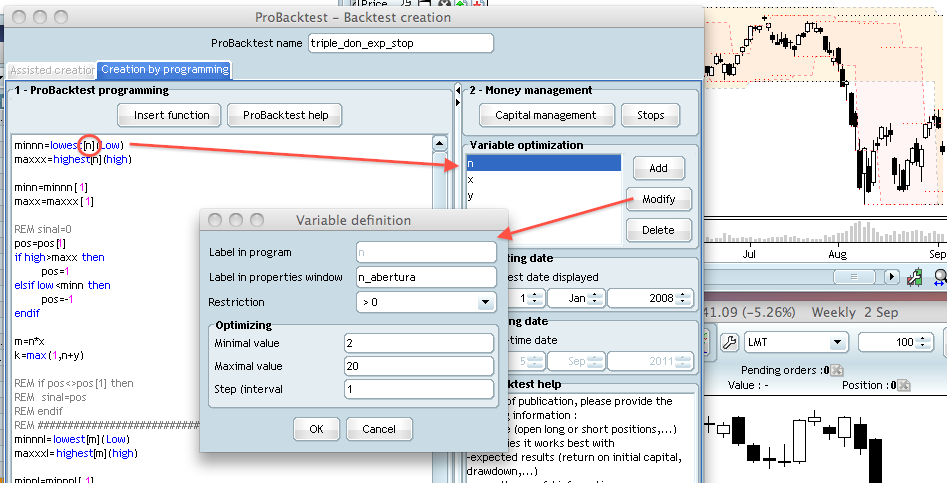Screen dimensions: 947x483
Task: Click code line elsif low<minn then
Action: pos(63,285)
